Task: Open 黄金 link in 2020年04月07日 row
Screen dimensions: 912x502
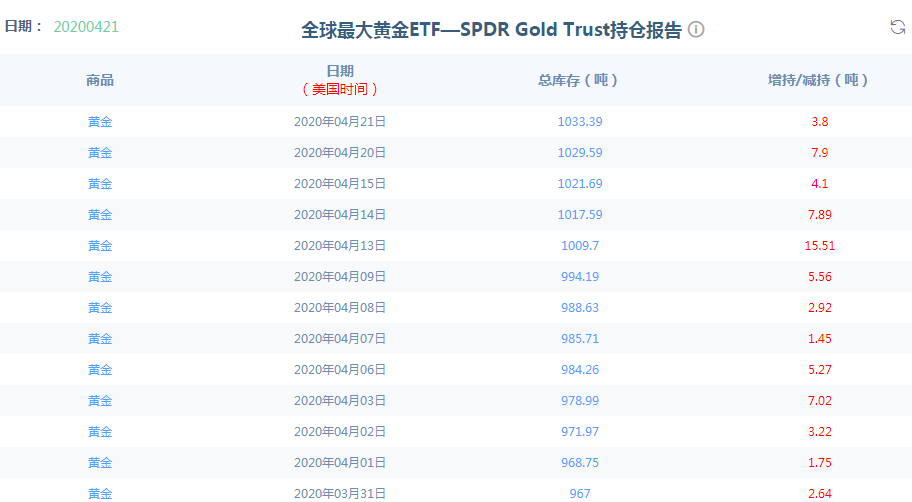Action: [x=100, y=339]
